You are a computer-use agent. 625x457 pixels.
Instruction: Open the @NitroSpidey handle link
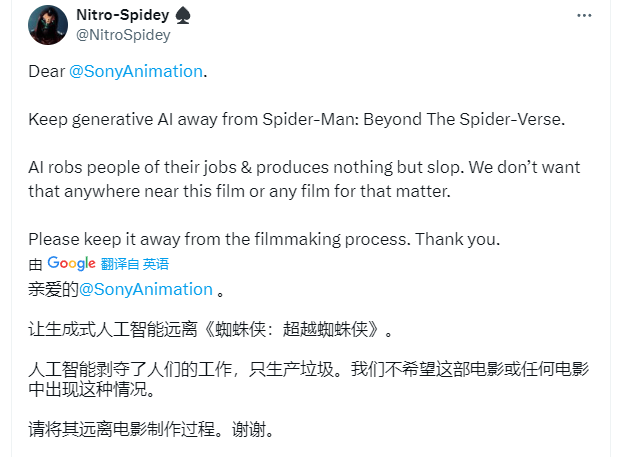pyautogui.click(x=123, y=35)
